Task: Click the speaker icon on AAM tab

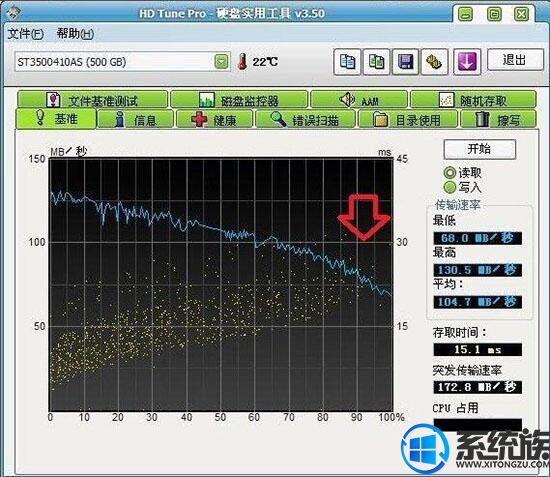Action: coord(347,100)
